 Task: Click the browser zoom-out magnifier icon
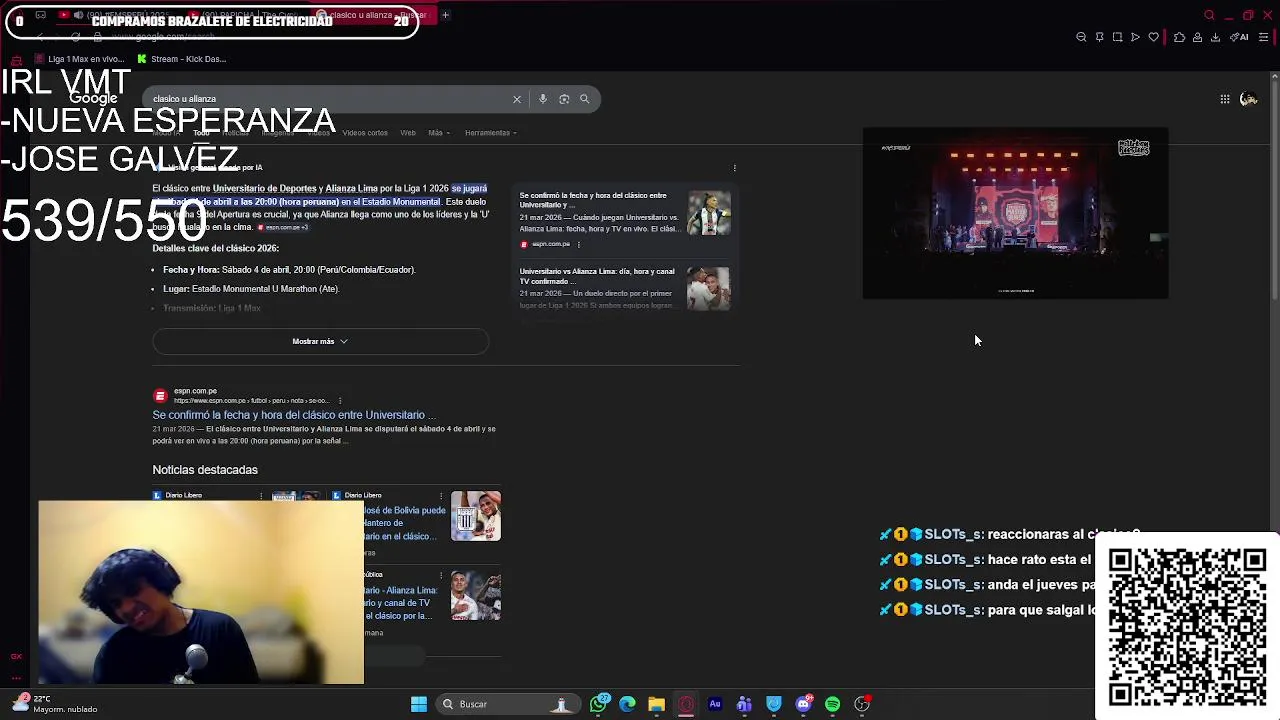click(x=1081, y=37)
